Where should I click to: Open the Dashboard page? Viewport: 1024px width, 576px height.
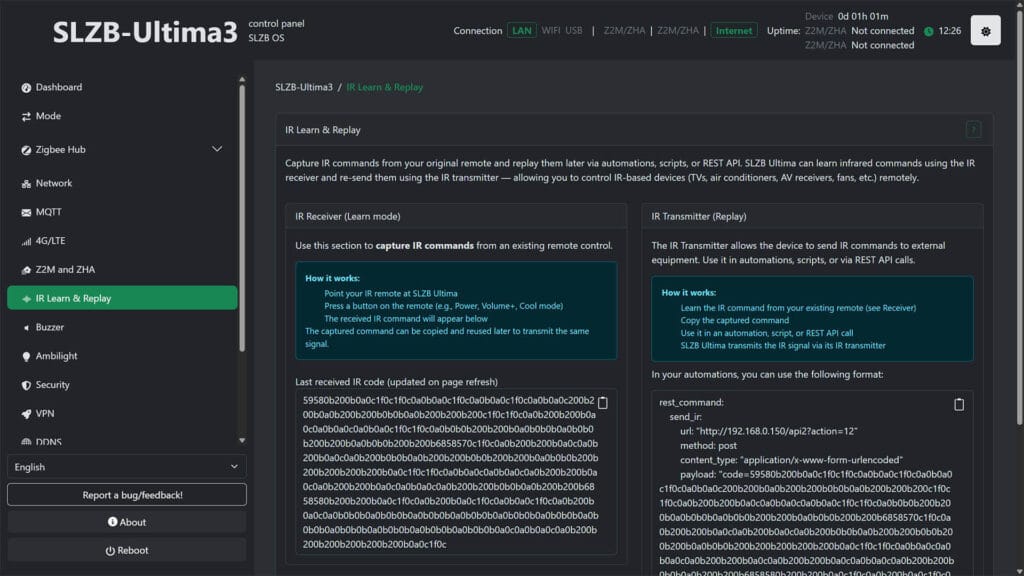59,87
